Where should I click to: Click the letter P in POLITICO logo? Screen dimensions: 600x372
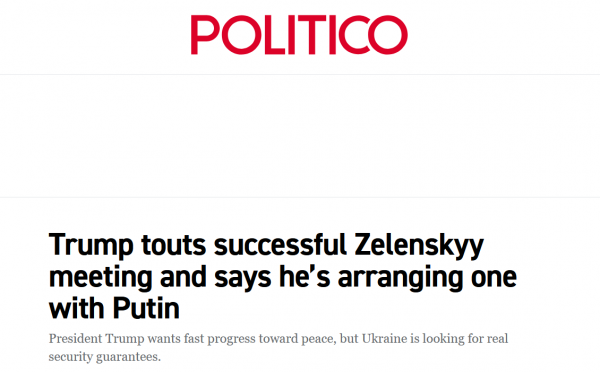pos(205,35)
